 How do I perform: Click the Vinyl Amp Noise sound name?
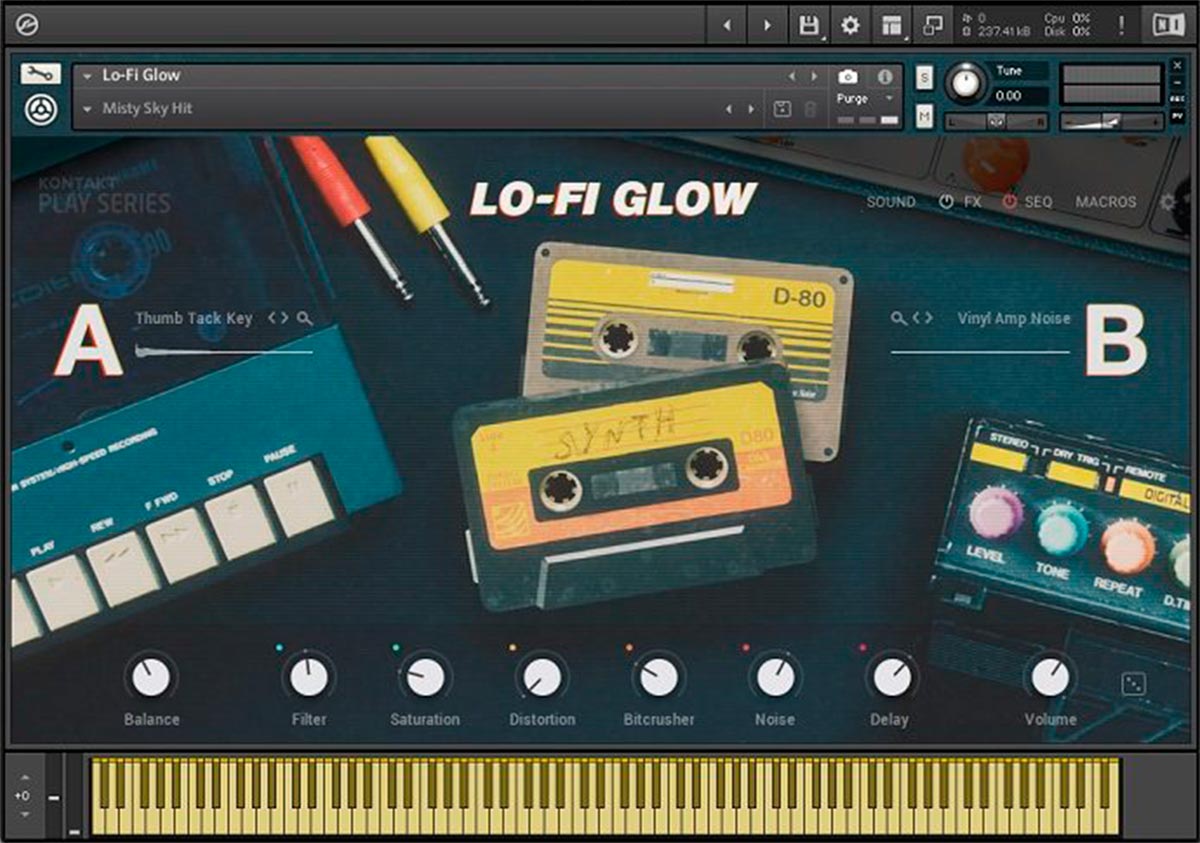tap(1014, 318)
